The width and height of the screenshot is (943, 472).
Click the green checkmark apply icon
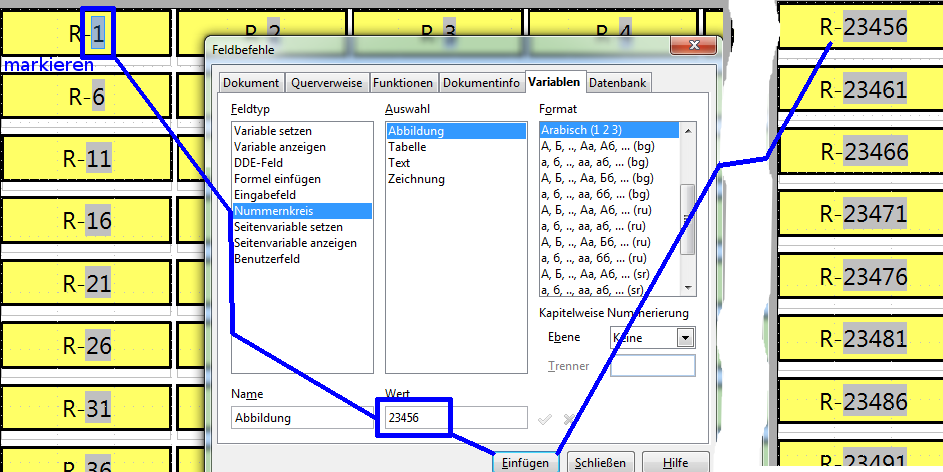545,419
